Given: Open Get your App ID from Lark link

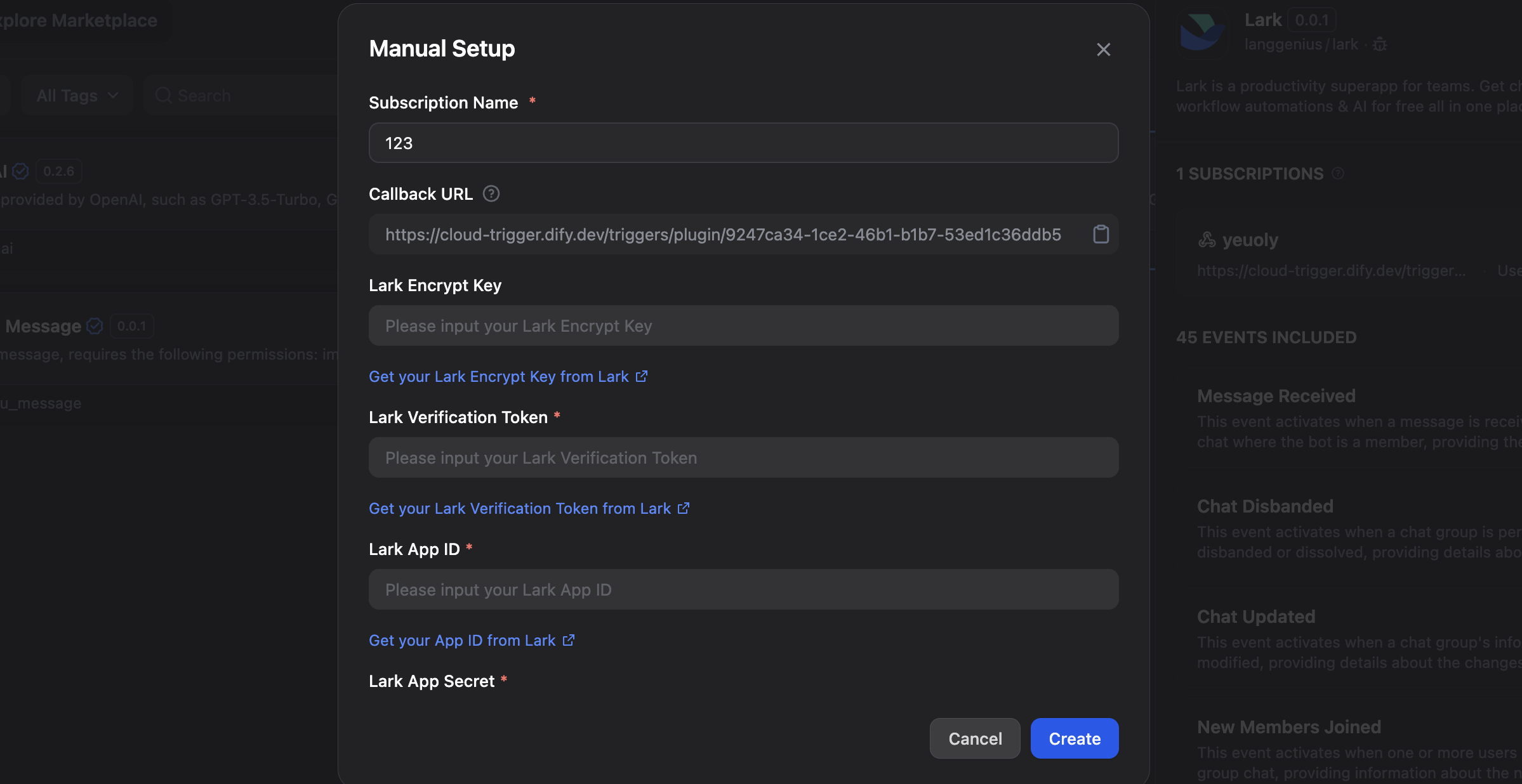Looking at the screenshot, I should [x=461, y=640].
